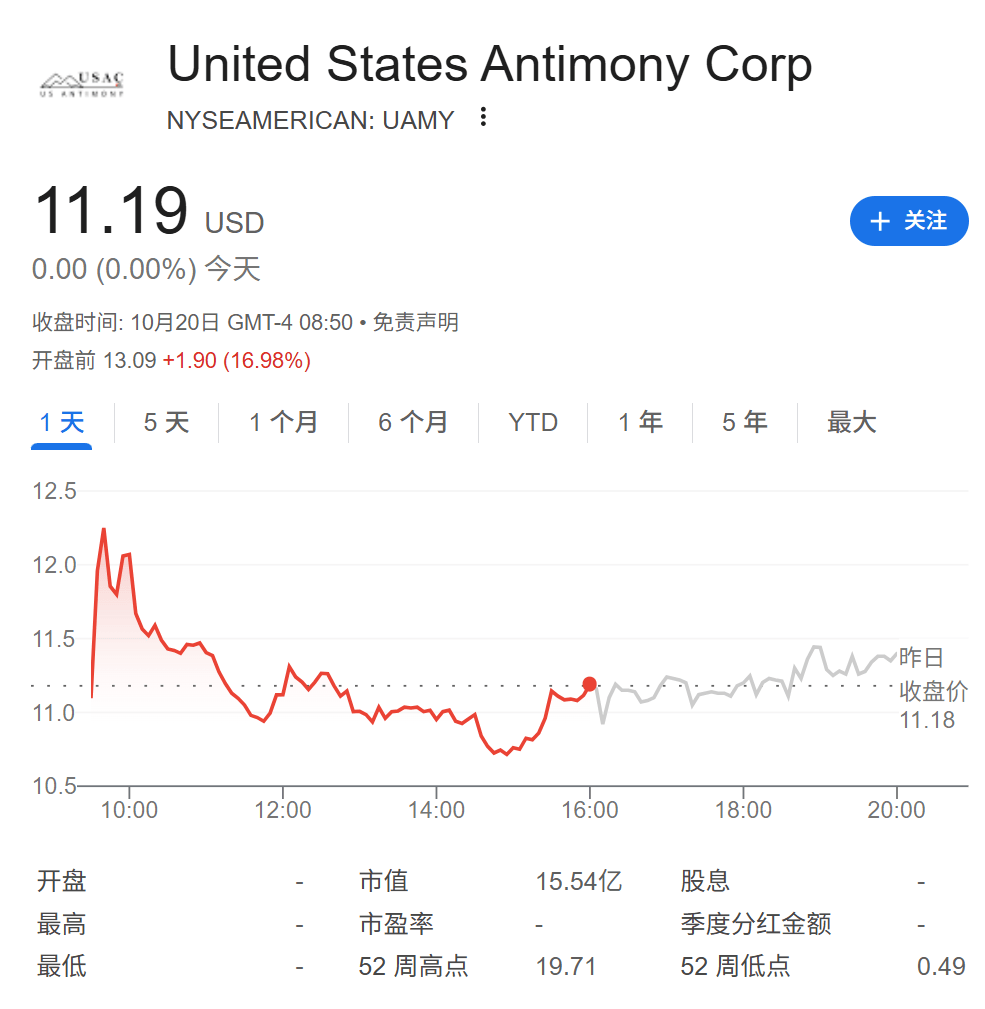The width and height of the screenshot is (985, 1009).
Task: Switch chart to YTD range
Action: pyautogui.click(x=532, y=423)
